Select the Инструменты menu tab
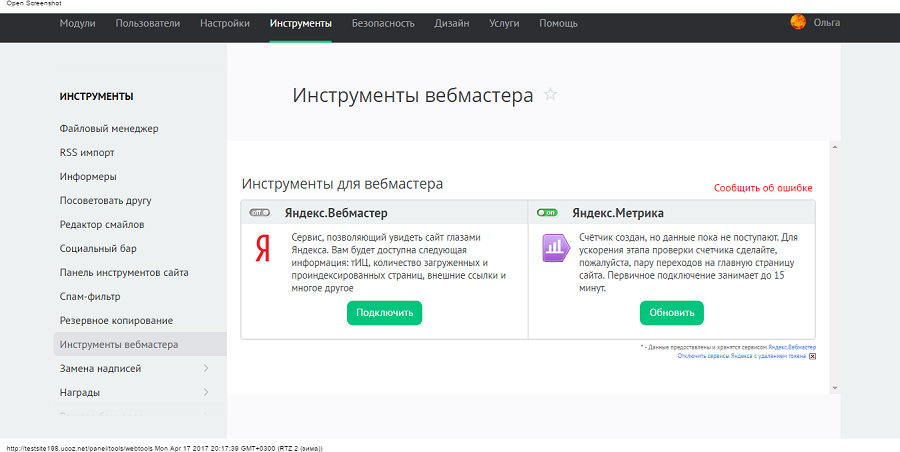Viewport: 900px width, 452px height. 300,24
